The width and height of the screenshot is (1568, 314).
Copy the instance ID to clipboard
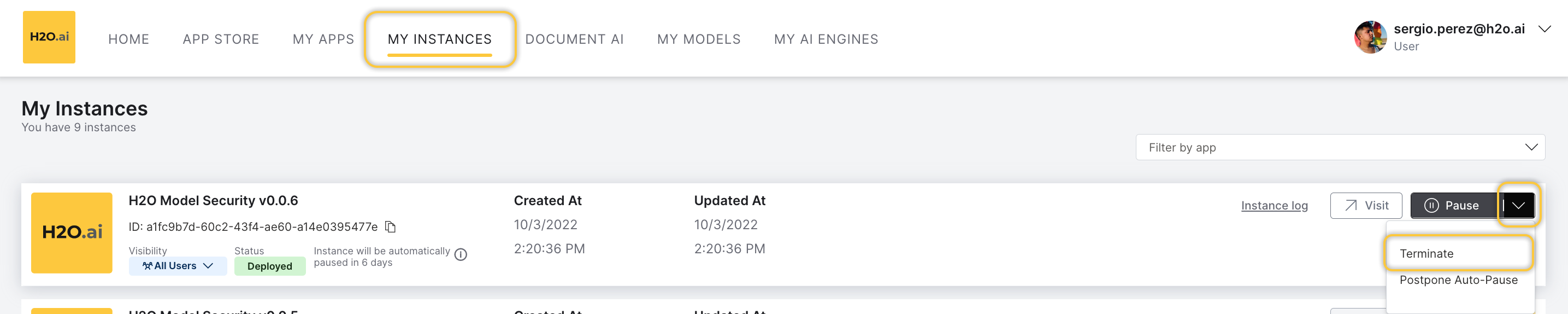[391, 227]
